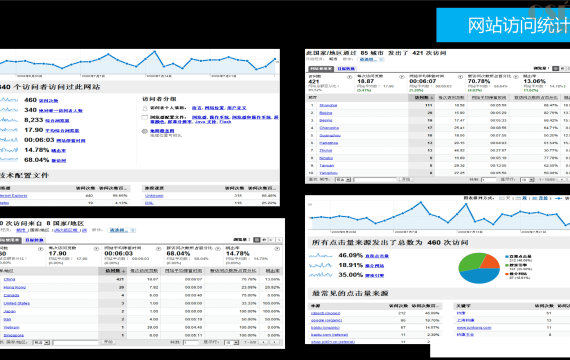Open filter condition dropdown below cities table
This screenshot has height=360, width=570.
[343, 180]
